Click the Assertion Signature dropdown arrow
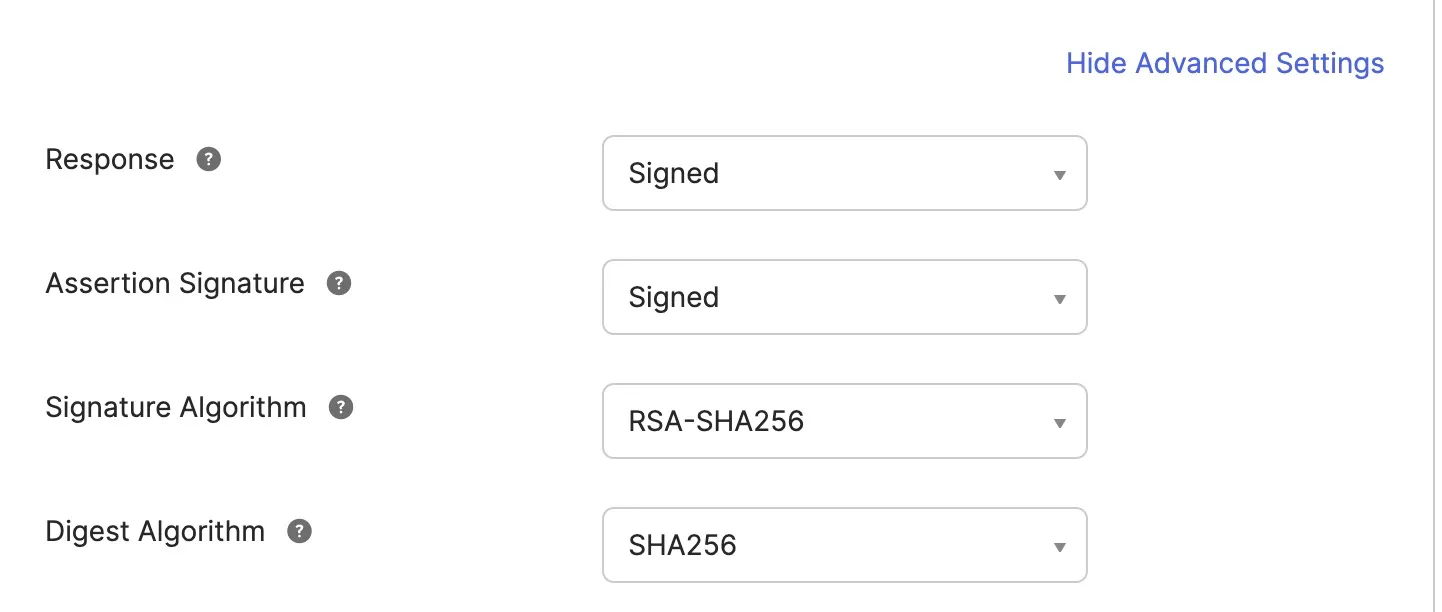Screen dimensions: 1442x612 pos(1059,297)
